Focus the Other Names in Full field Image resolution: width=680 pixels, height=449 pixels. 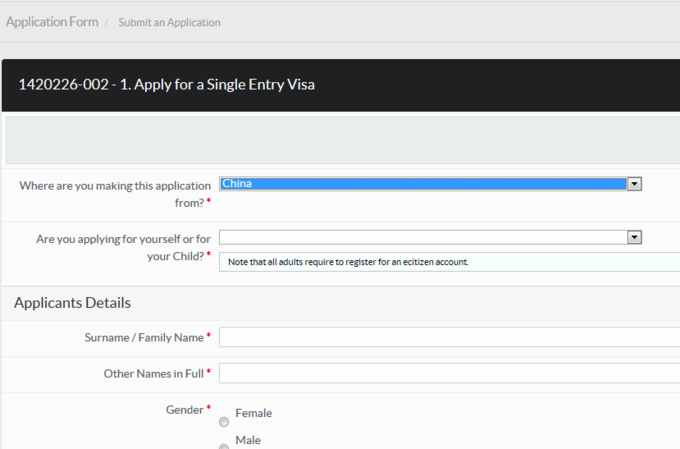click(x=449, y=373)
